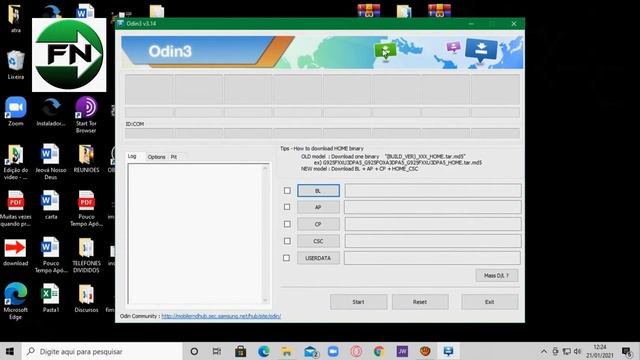Select the Microsoft Edge desktop shortcut
The image size is (640, 360).
tap(16, 301)
